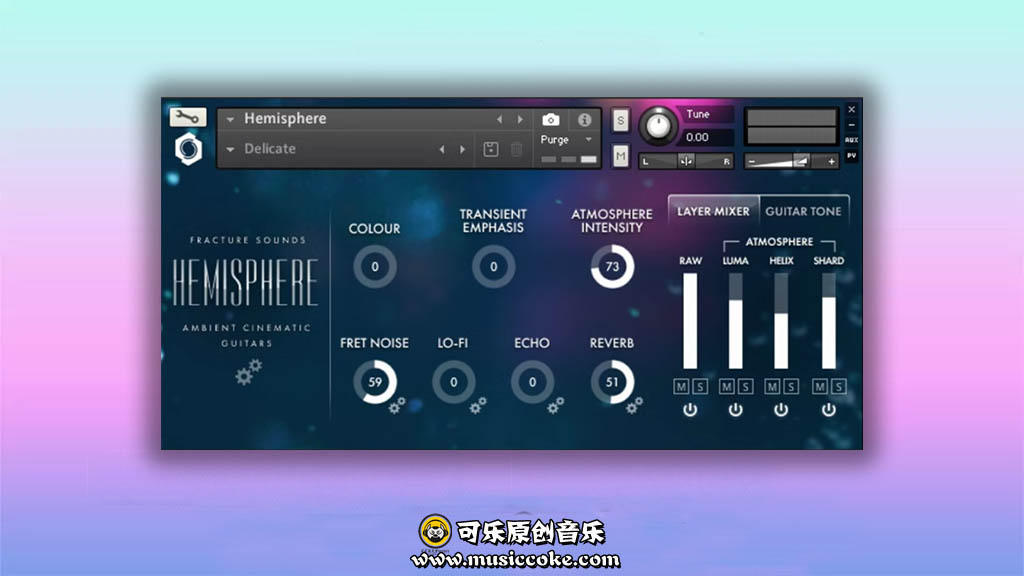Viewport: 1024px width, 576px height.
Task: Click the Echo knob
Action: click(532, 382)
